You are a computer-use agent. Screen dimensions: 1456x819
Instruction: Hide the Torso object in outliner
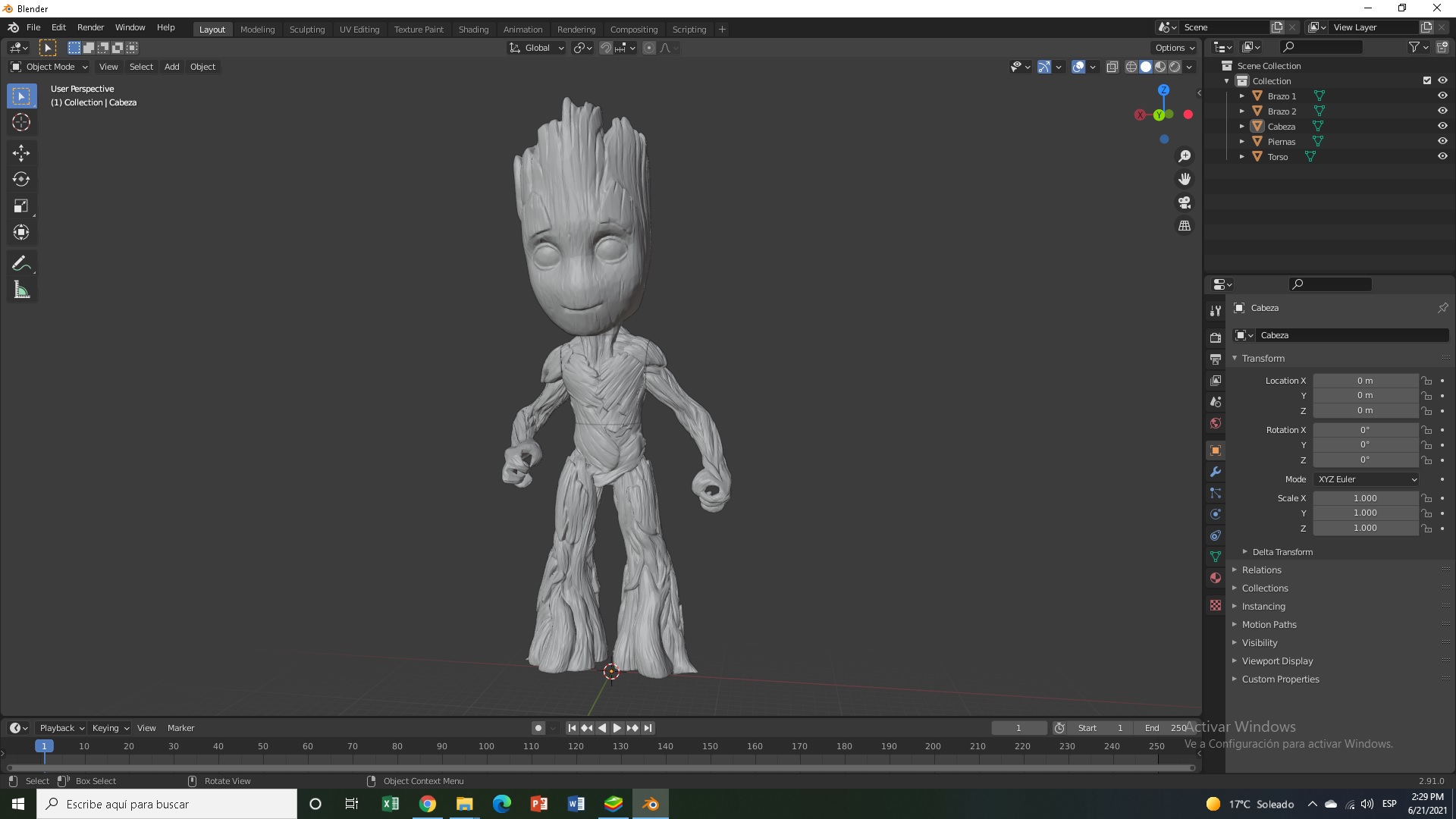click(1442, 157)
